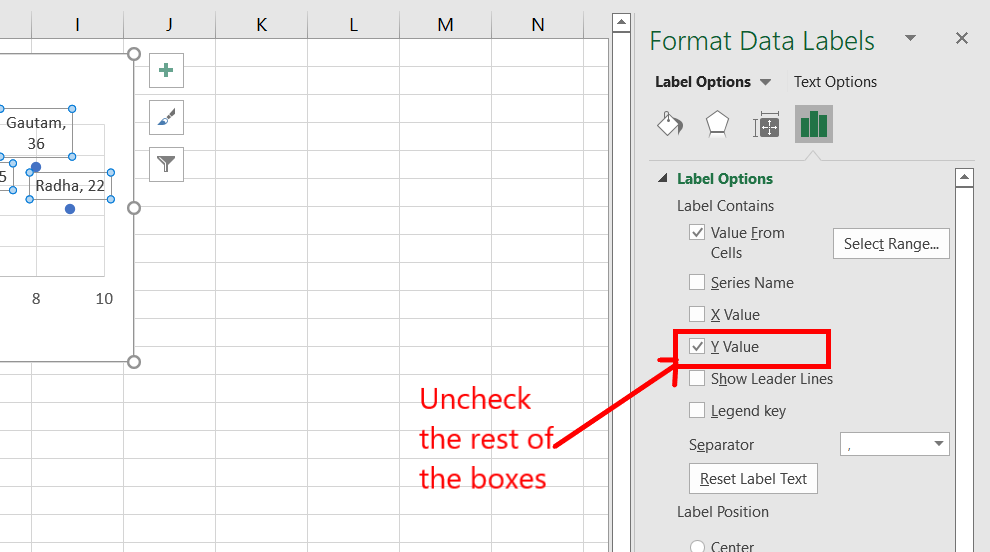Enable the Legend key checkbox
This screenshot has width=990, height=552.
[697, 411]
